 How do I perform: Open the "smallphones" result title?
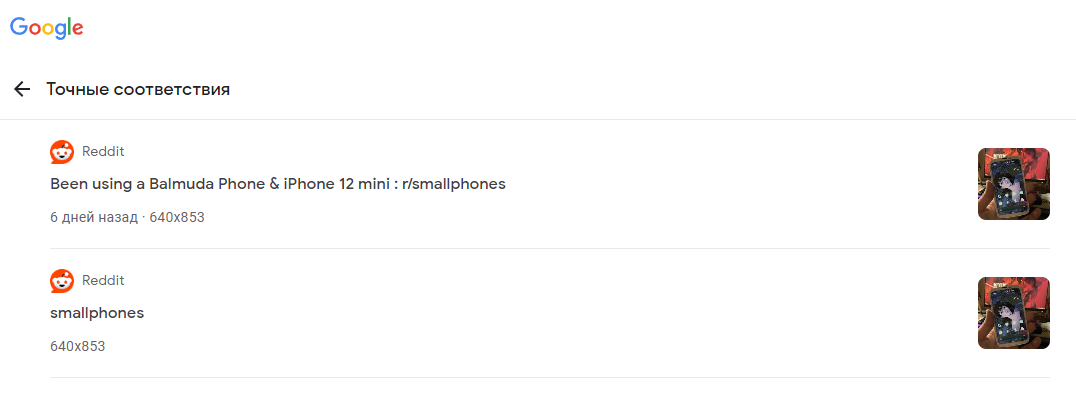[x=97, y=313]
